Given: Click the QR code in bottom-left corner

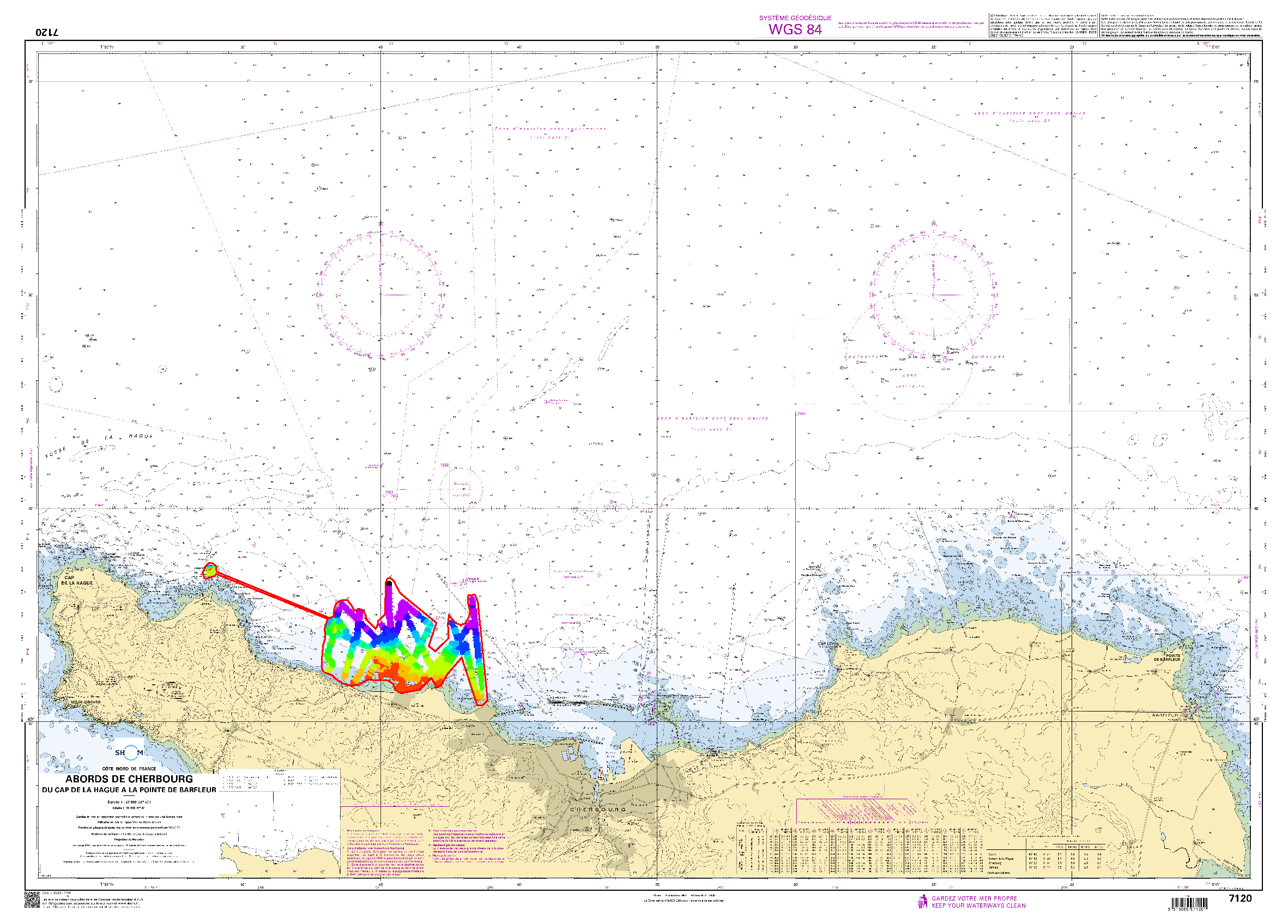Looking at the screenshot, I should coord(32,899).
